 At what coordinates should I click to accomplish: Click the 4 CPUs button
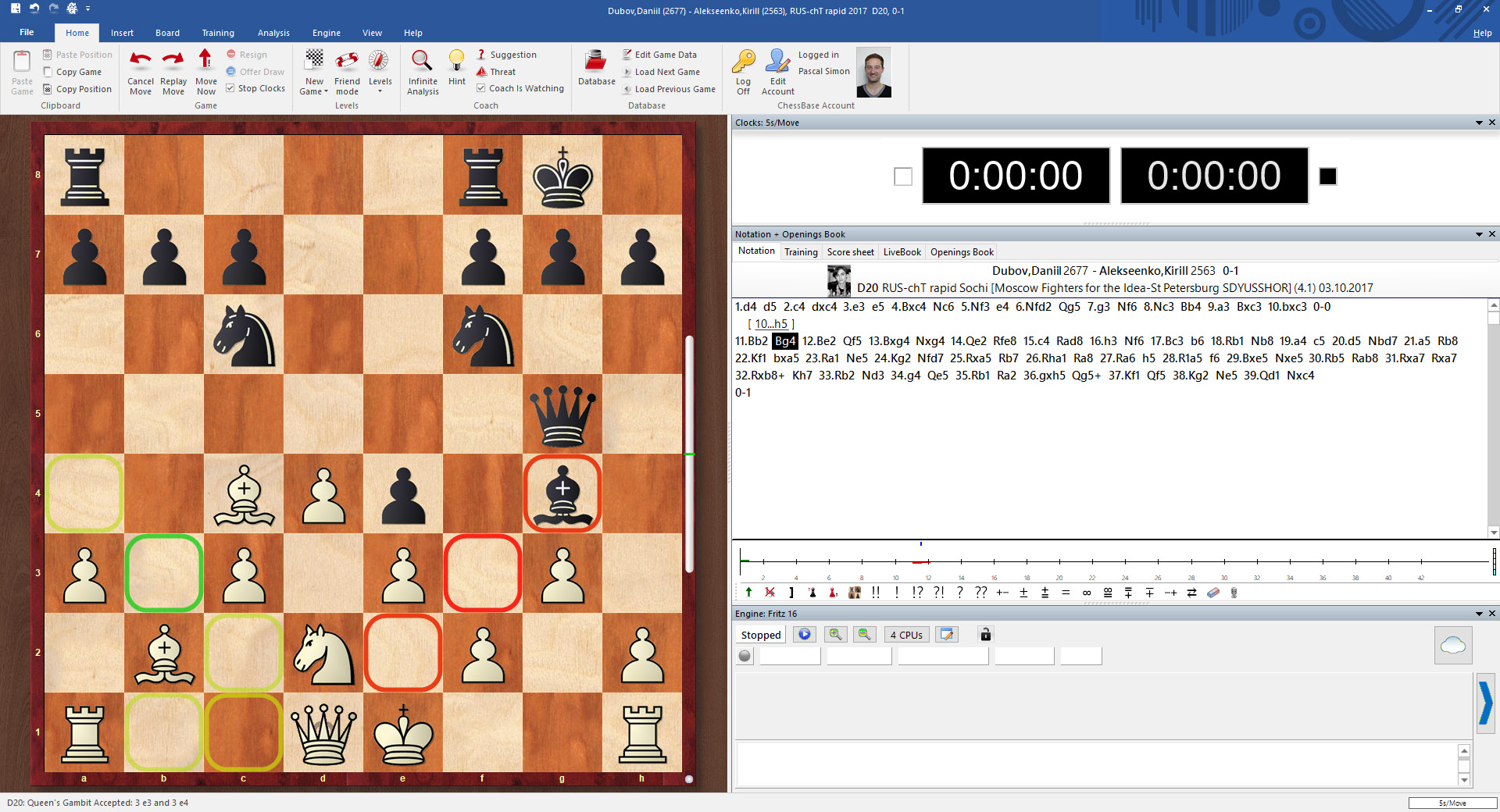point(906,635)
